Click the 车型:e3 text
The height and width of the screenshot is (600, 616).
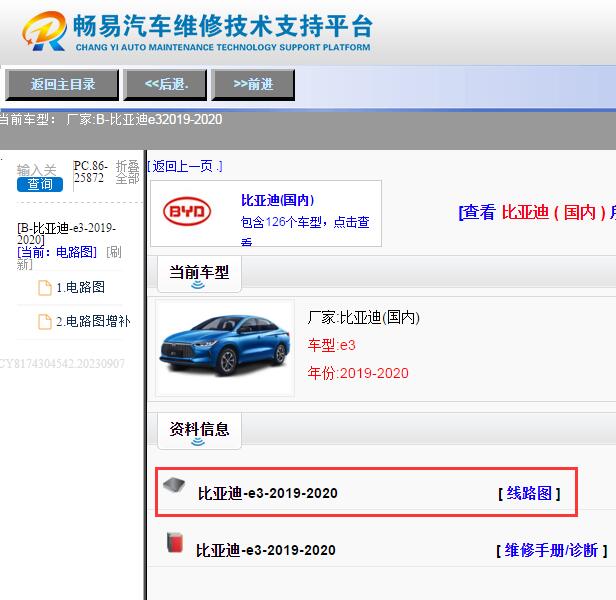(x=332, y=345)
